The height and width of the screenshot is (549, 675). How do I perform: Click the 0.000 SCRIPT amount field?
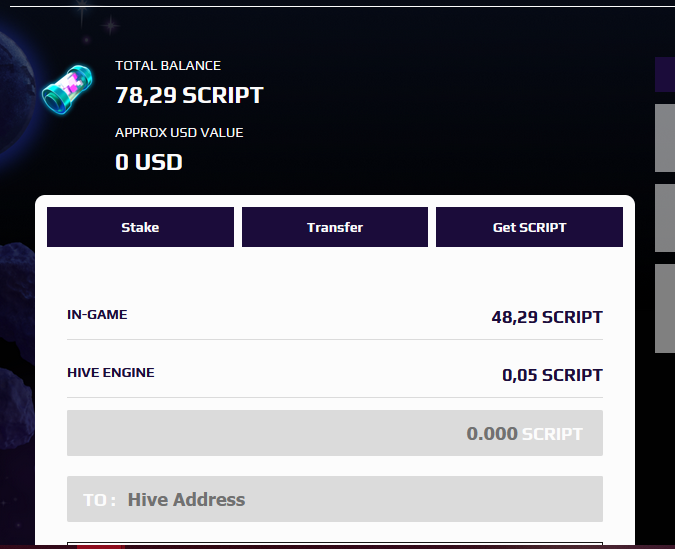(x=335, y=433)
